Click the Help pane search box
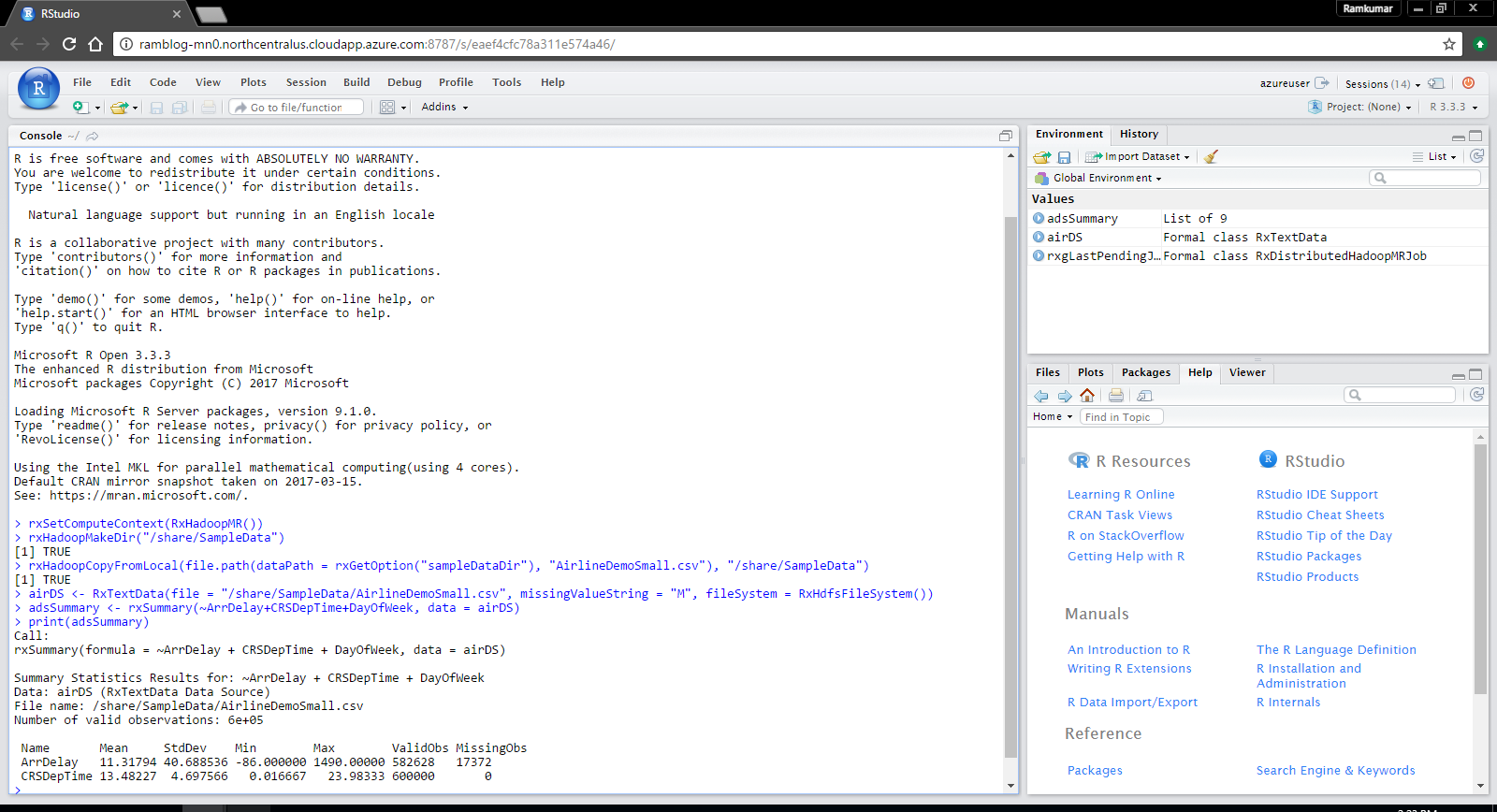1497x812 pixels. point(1400,395)
